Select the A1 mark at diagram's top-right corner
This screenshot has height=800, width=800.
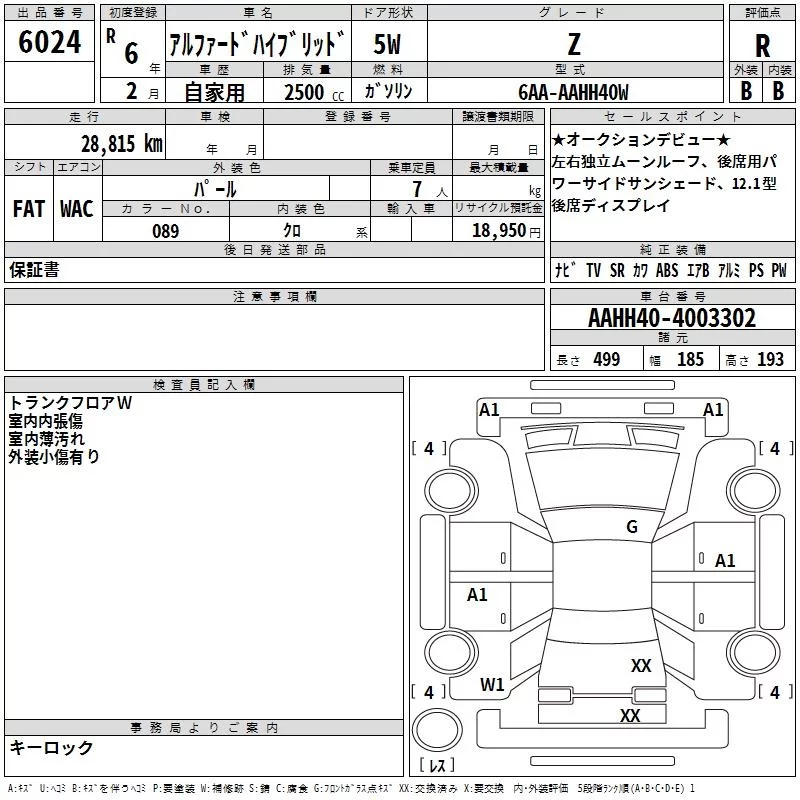713,409
